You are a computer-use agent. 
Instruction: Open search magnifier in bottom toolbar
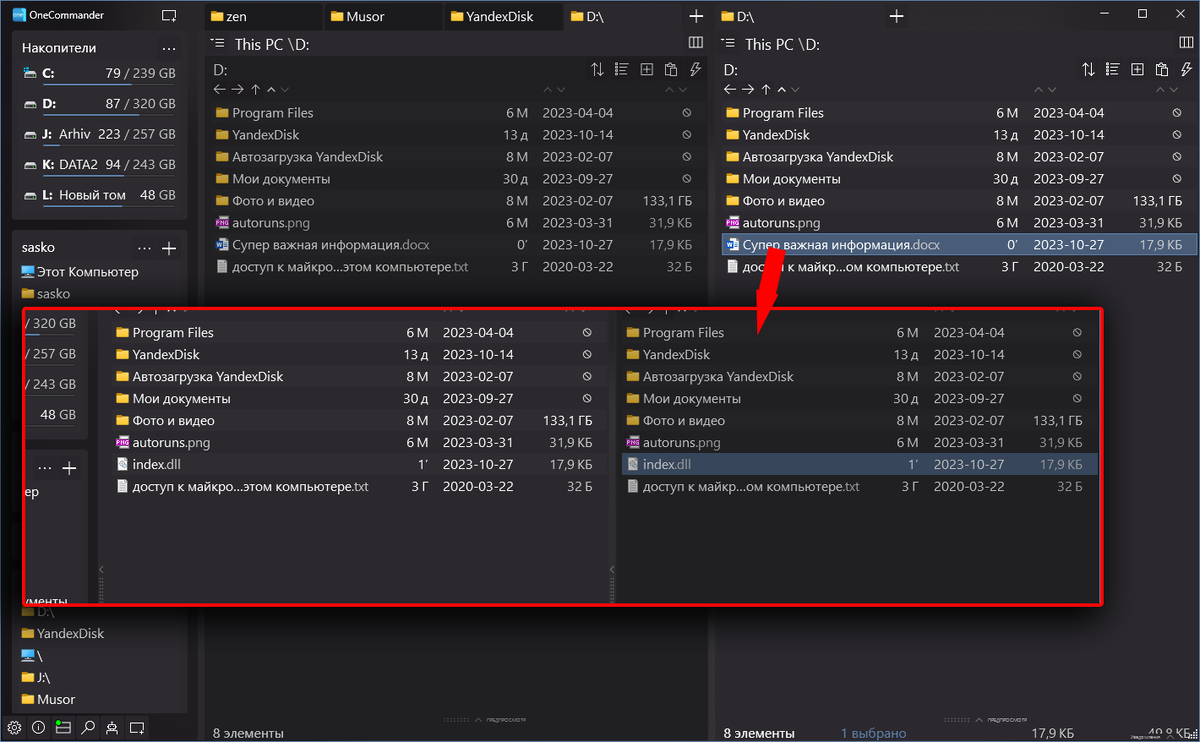click(88, 727)
